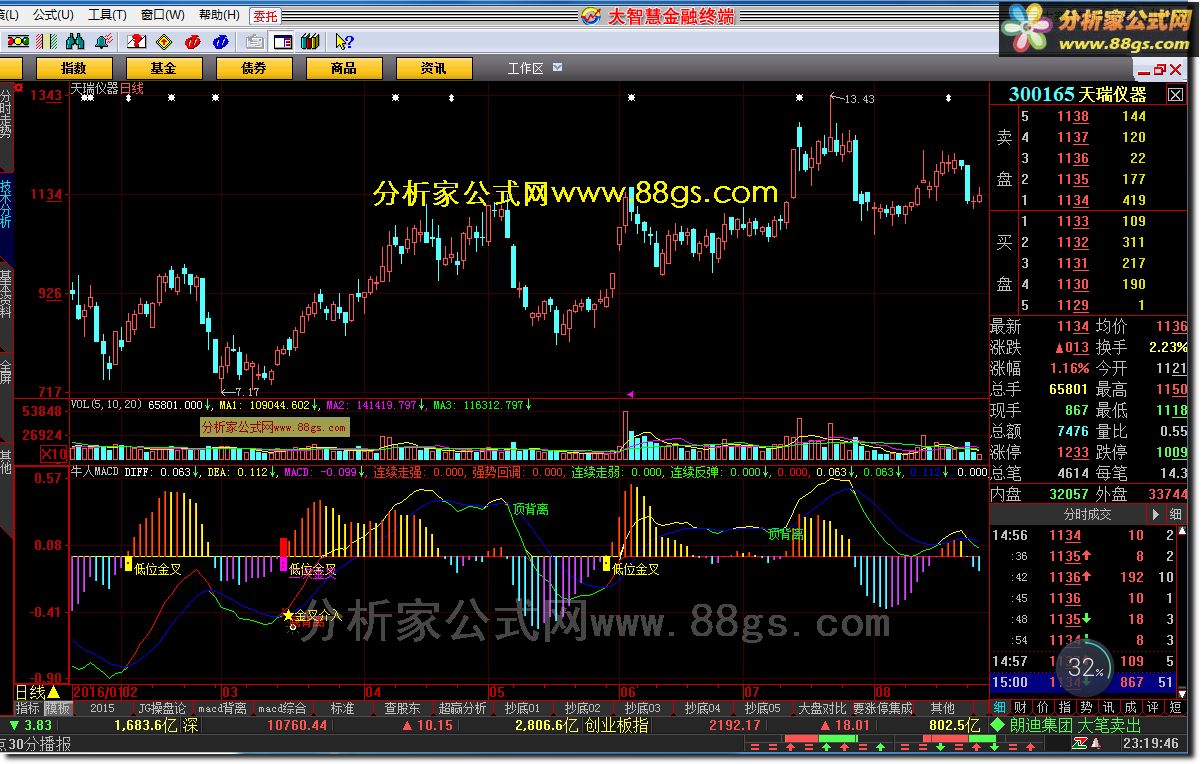Click the context help cursor icon
1201x764 pixels.
(x=343, y=42)
